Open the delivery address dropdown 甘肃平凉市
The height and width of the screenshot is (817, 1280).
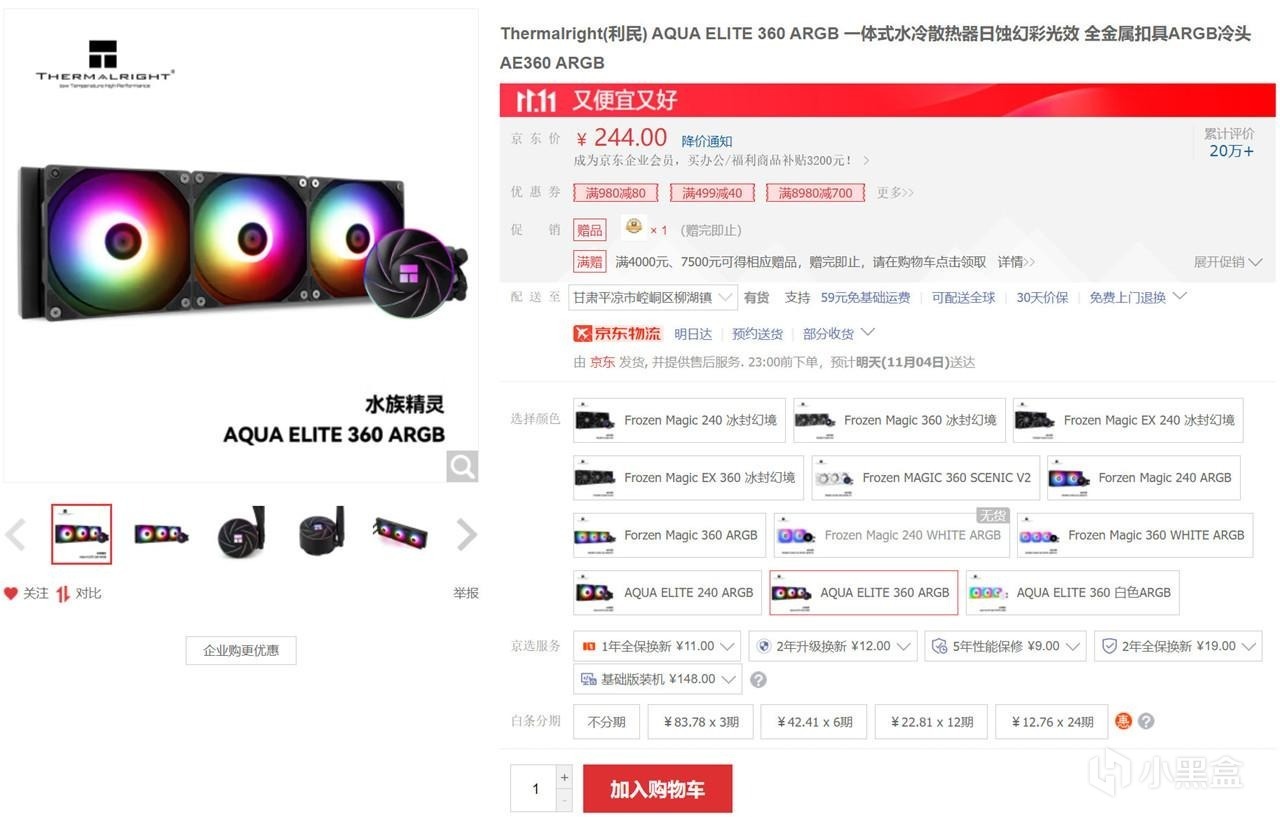[x=653, y=297]
